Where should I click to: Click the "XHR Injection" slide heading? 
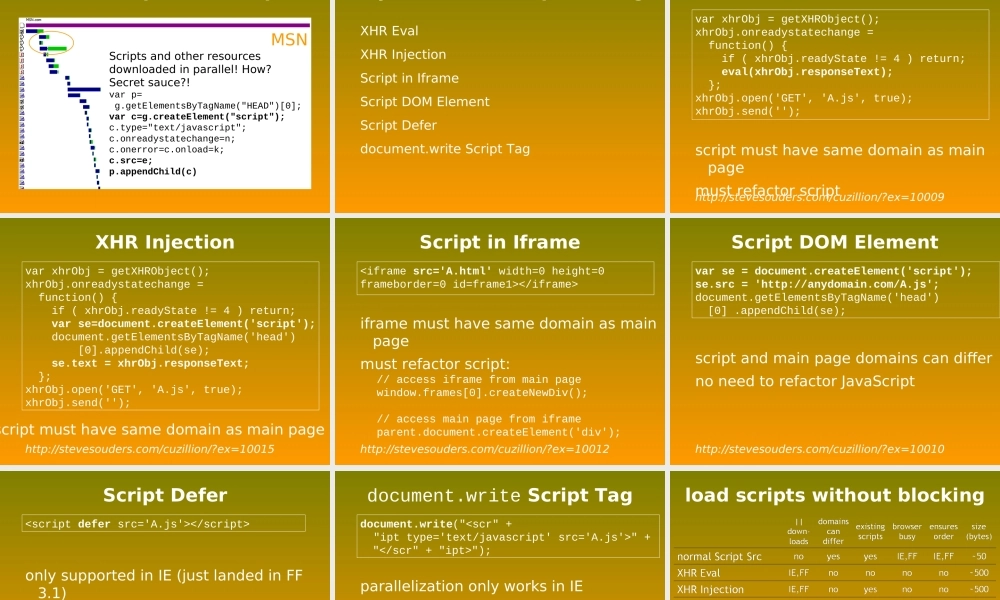click(x=165, y=242)
